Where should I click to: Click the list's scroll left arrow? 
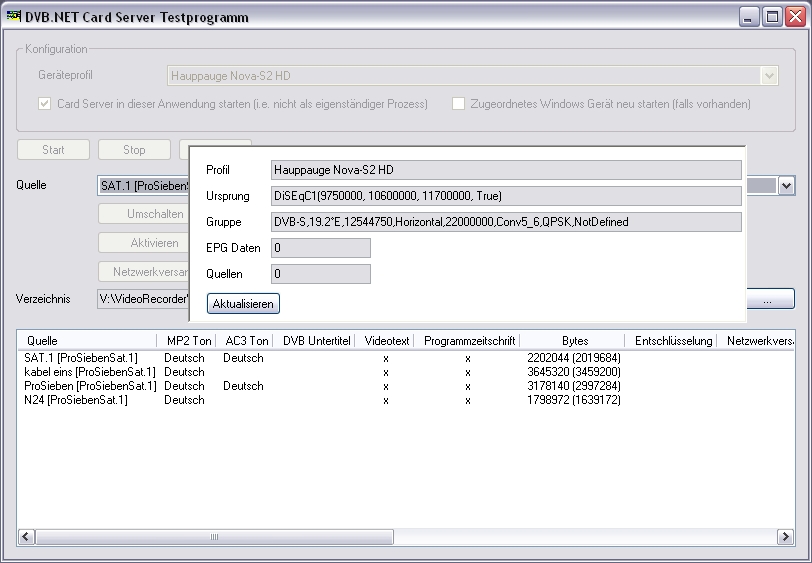click(26, 537)
